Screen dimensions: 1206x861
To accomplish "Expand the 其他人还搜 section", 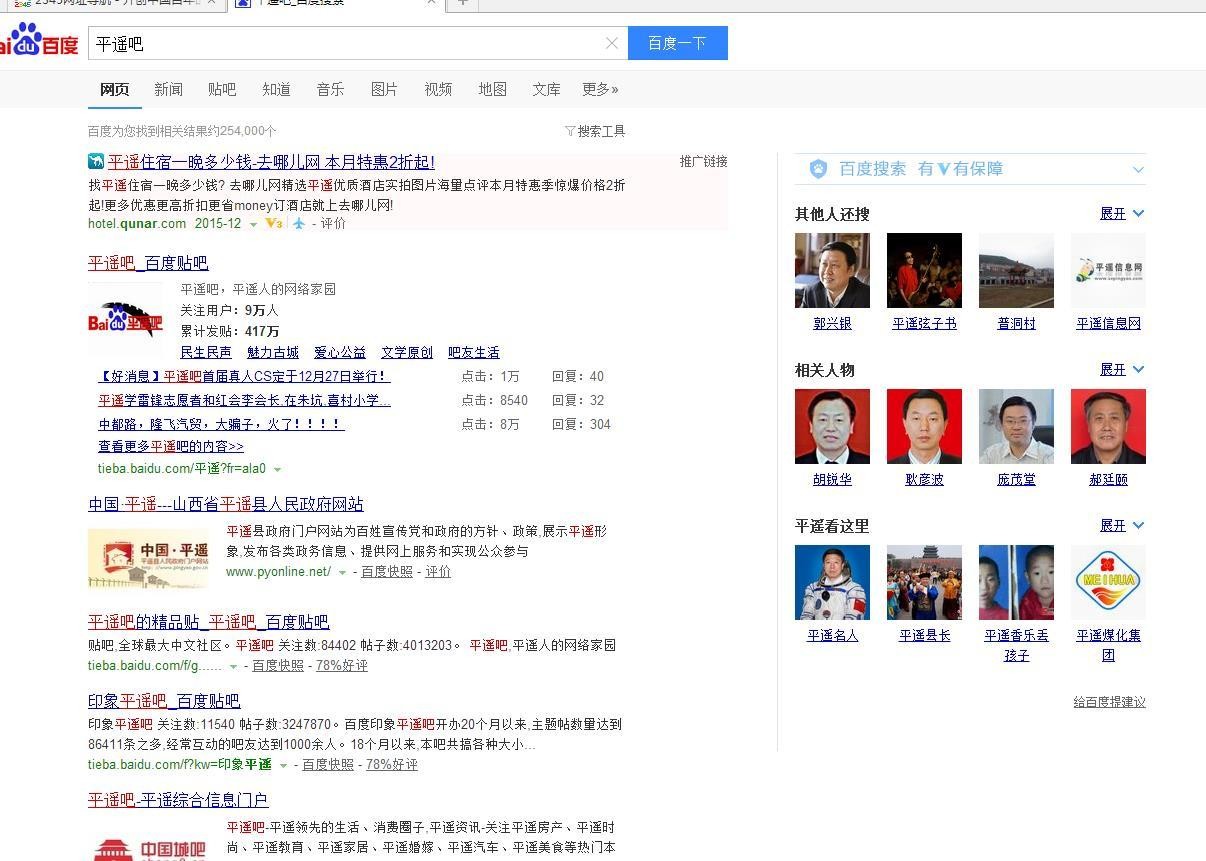I will coord(1122,214).
